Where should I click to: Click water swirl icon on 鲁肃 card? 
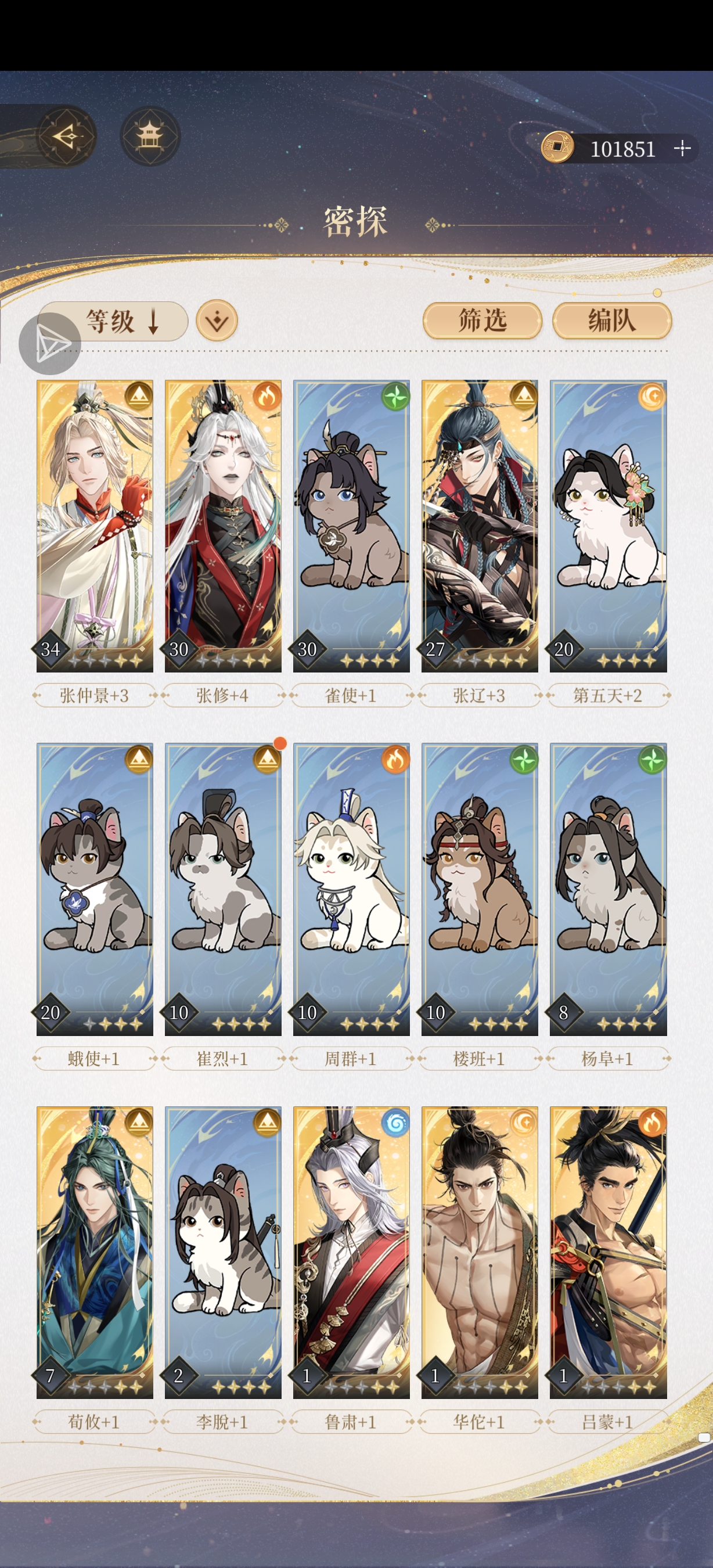coord(395,1123)
